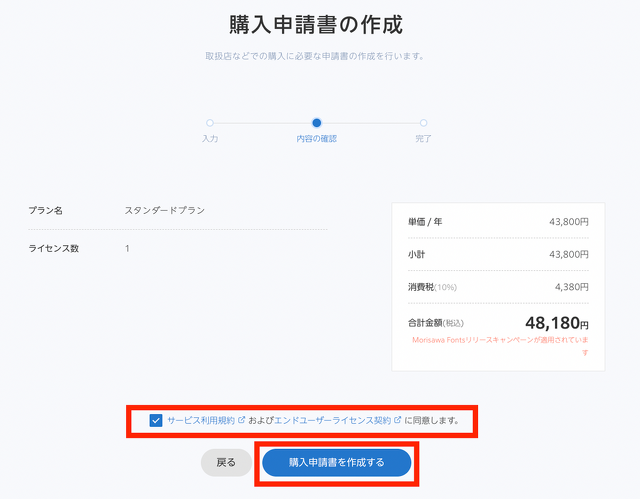
Task: Click the 消費税 amount 4,380円
Action: (568, 287)
